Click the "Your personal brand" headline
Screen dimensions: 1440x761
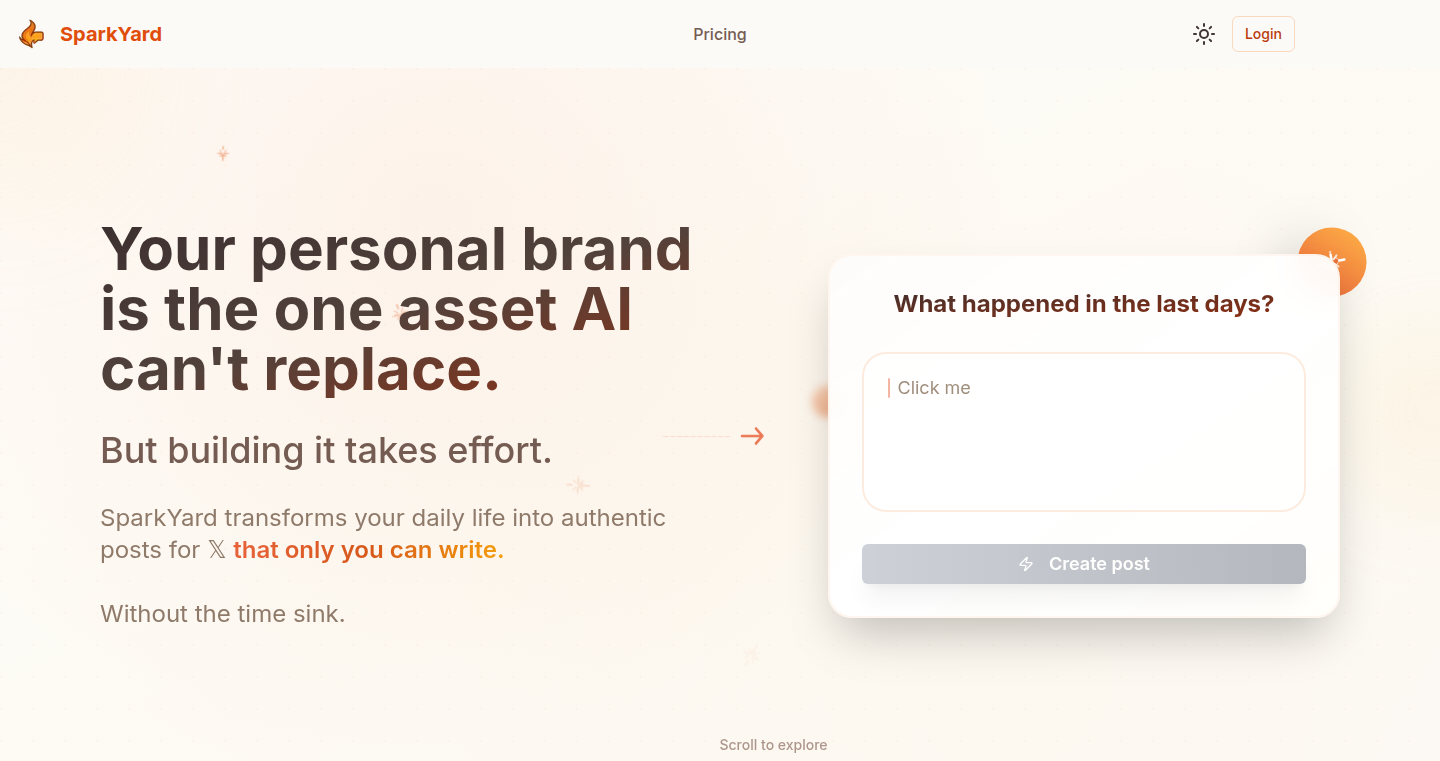coord(396,249)
